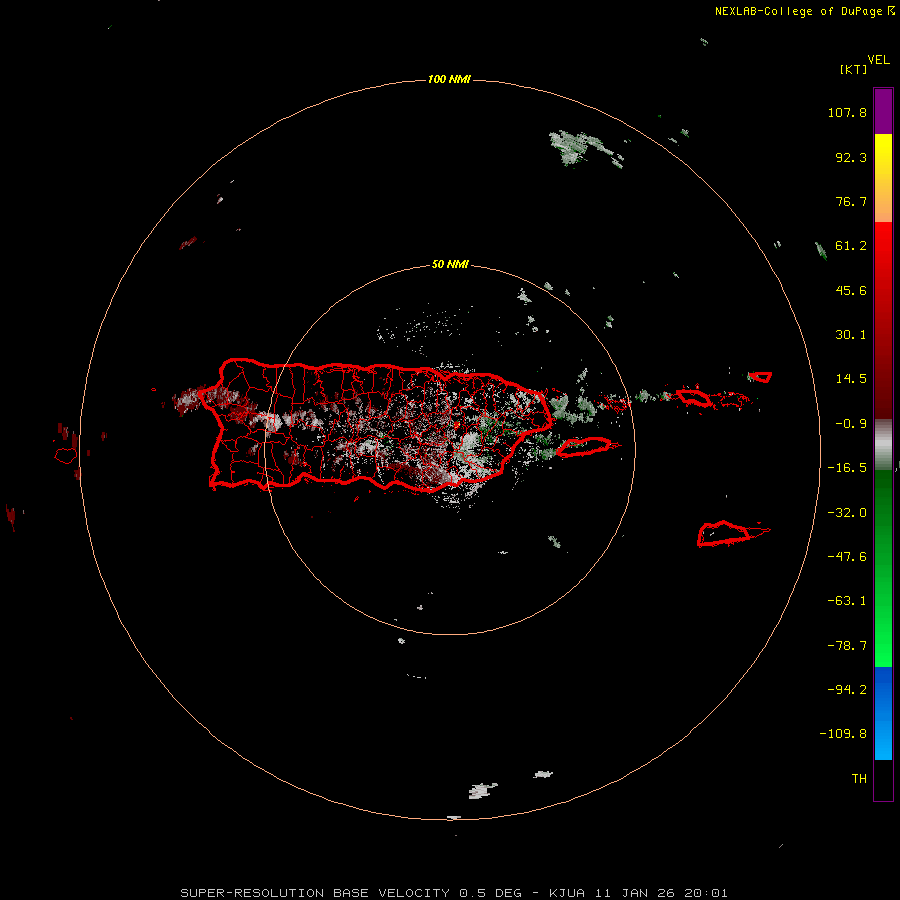
Task: Click the [KT] units label
Action: click(x=854, y=69)
